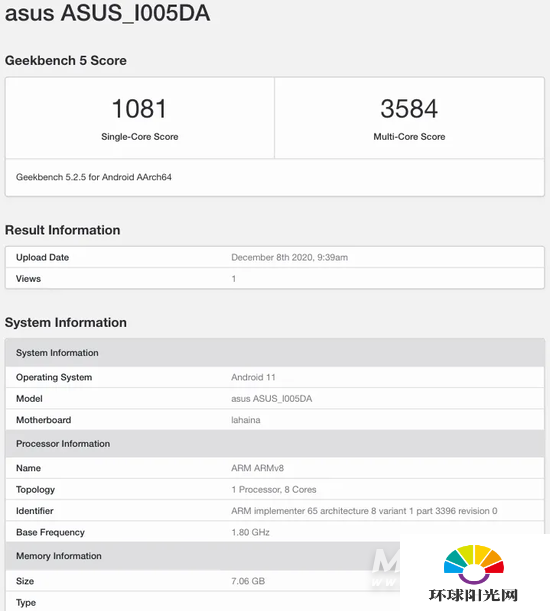The height and width of the screenshot is (611, 550).
Task: Click the Identifier row label
Action: [x=34, y=511]
